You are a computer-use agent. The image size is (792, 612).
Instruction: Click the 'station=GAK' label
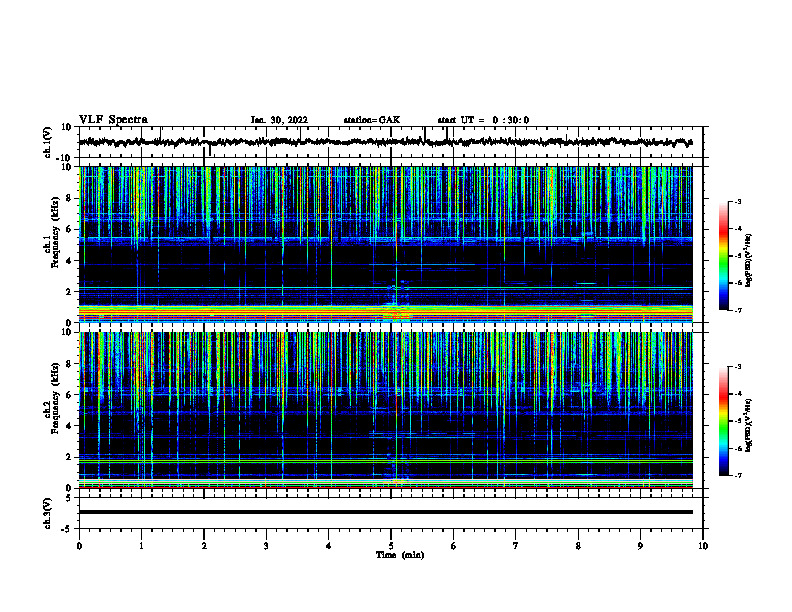pyautogui.click(x=372, y=120)
